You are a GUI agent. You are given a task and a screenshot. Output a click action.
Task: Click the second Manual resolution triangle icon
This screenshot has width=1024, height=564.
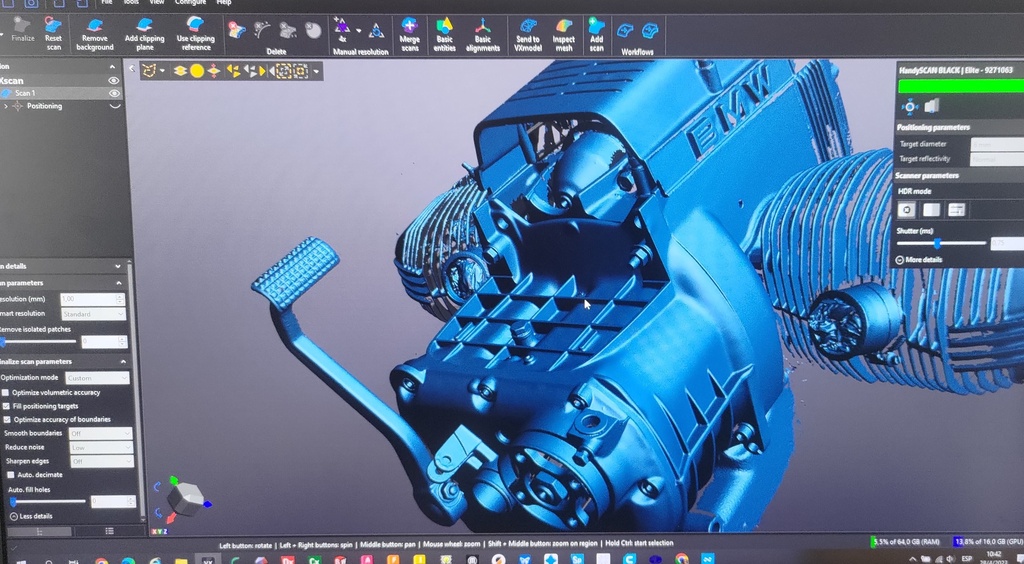tap(377, 31)
